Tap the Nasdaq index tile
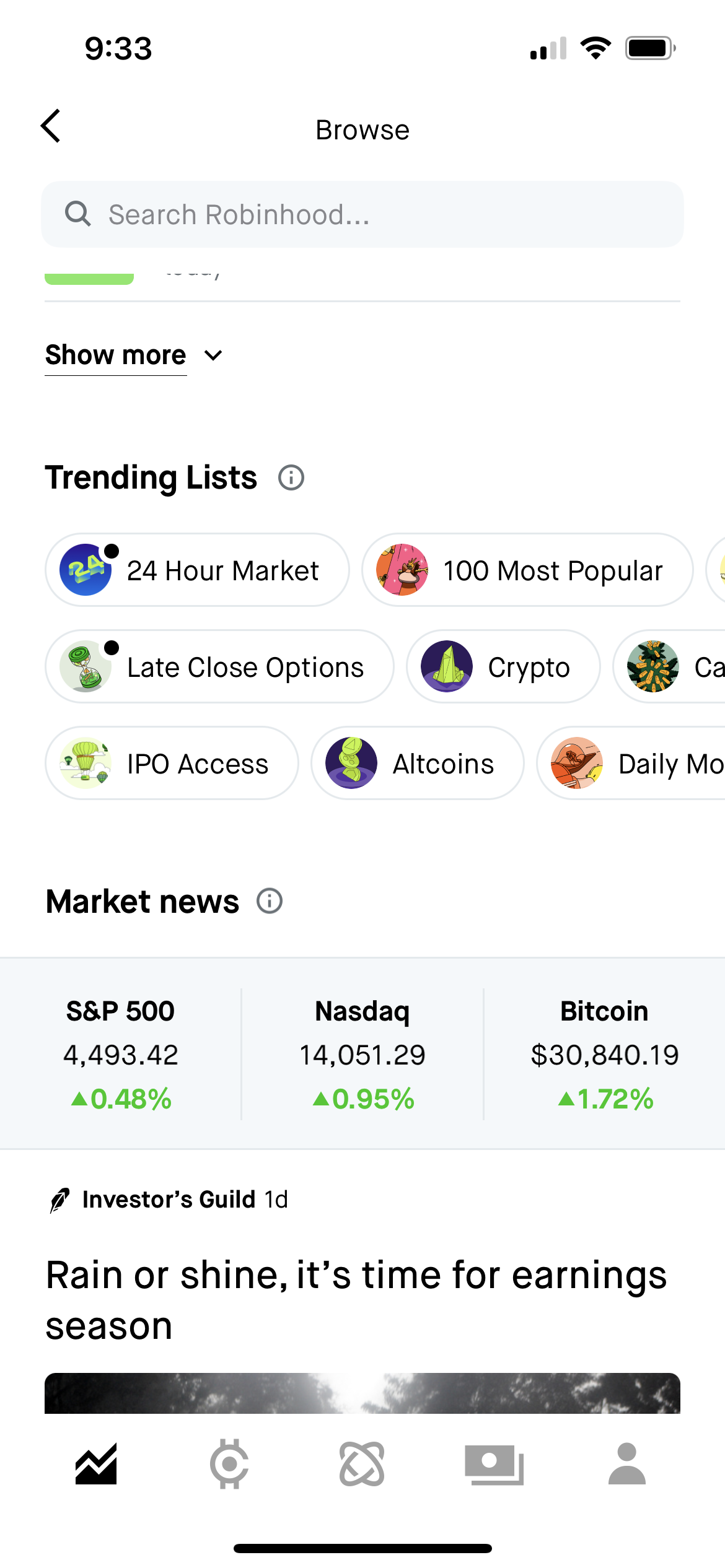 coord(362,1054)
